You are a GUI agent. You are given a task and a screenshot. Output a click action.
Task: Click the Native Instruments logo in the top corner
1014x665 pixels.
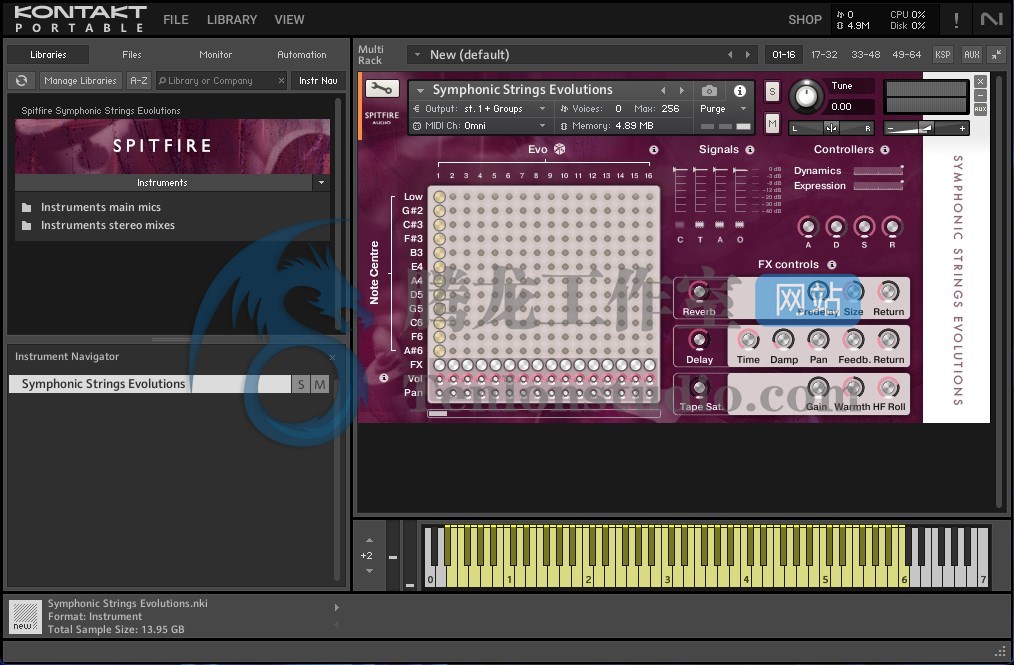pos(991,19)
